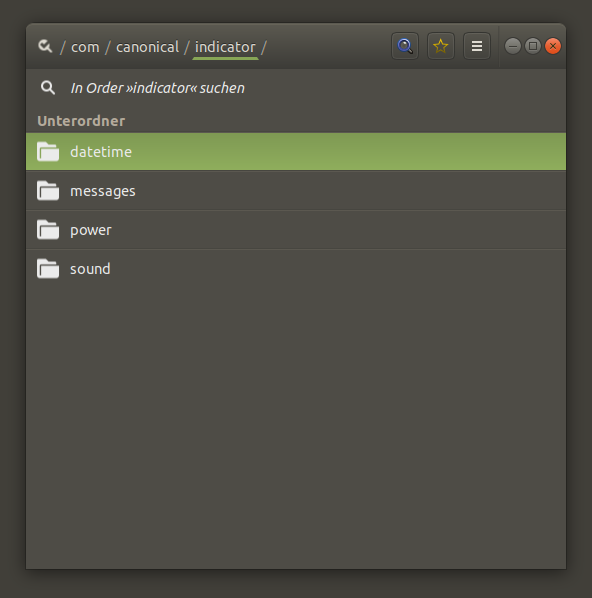Click the folder icon next to datetime
592x598 pixels.
click(48, 151)
